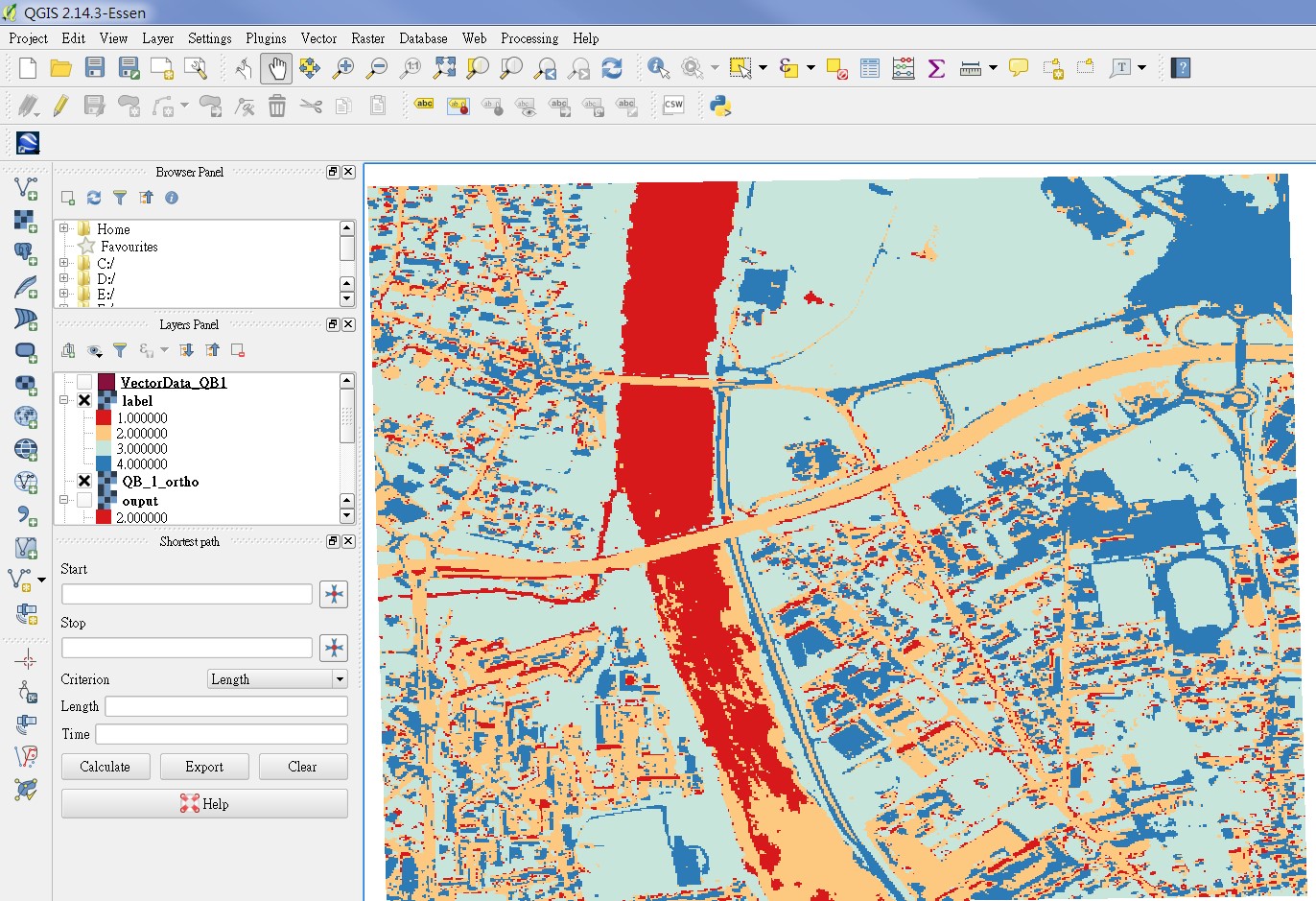This screenshot has height=901, width=1316.
Task: Toggle editing pencil icon
Action: 60,106
